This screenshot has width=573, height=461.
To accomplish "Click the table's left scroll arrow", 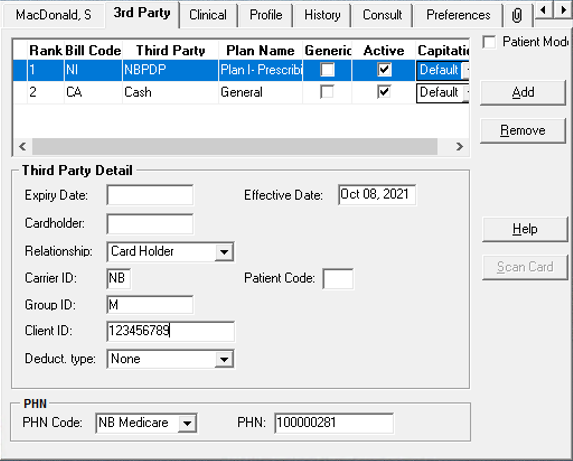I will pos(23,146).
